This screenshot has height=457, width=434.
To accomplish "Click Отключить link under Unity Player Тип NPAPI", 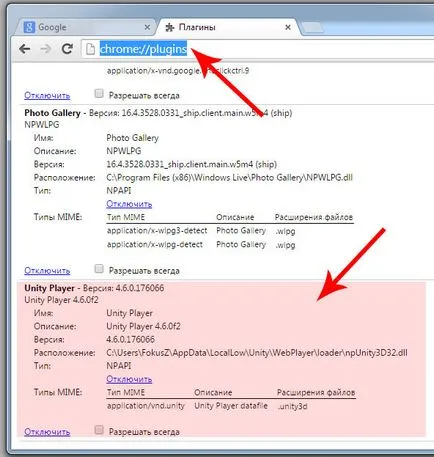I will (x=129, y=379).
